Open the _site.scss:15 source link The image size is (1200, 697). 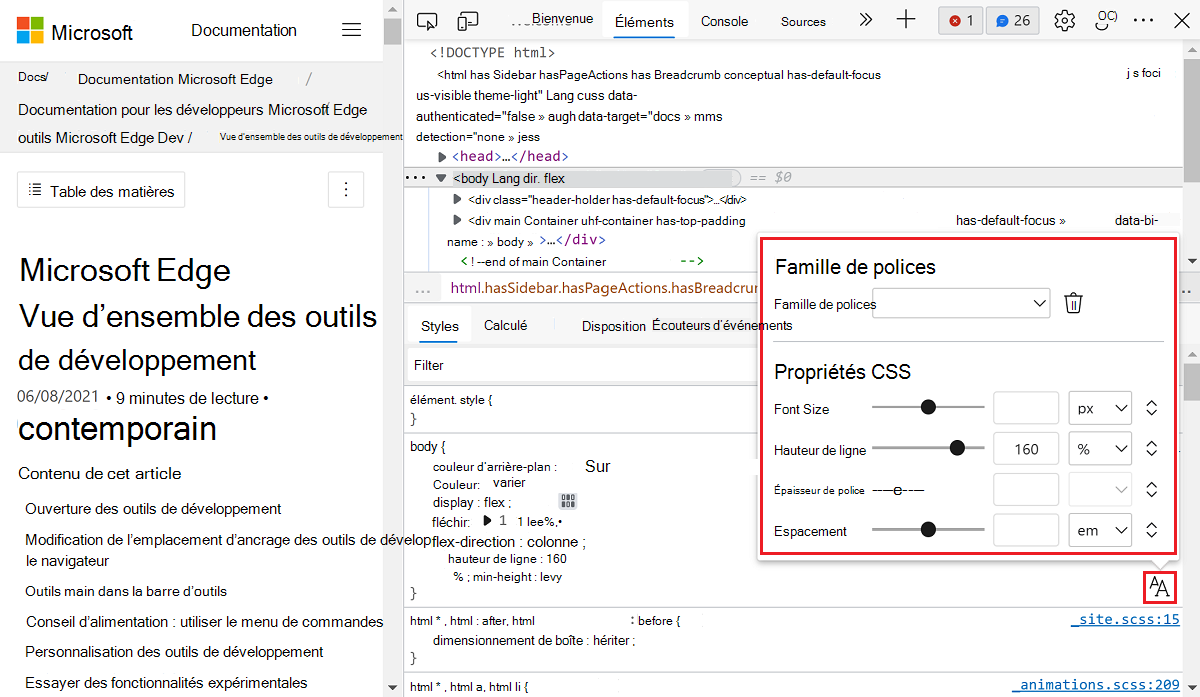[1125, 619]
